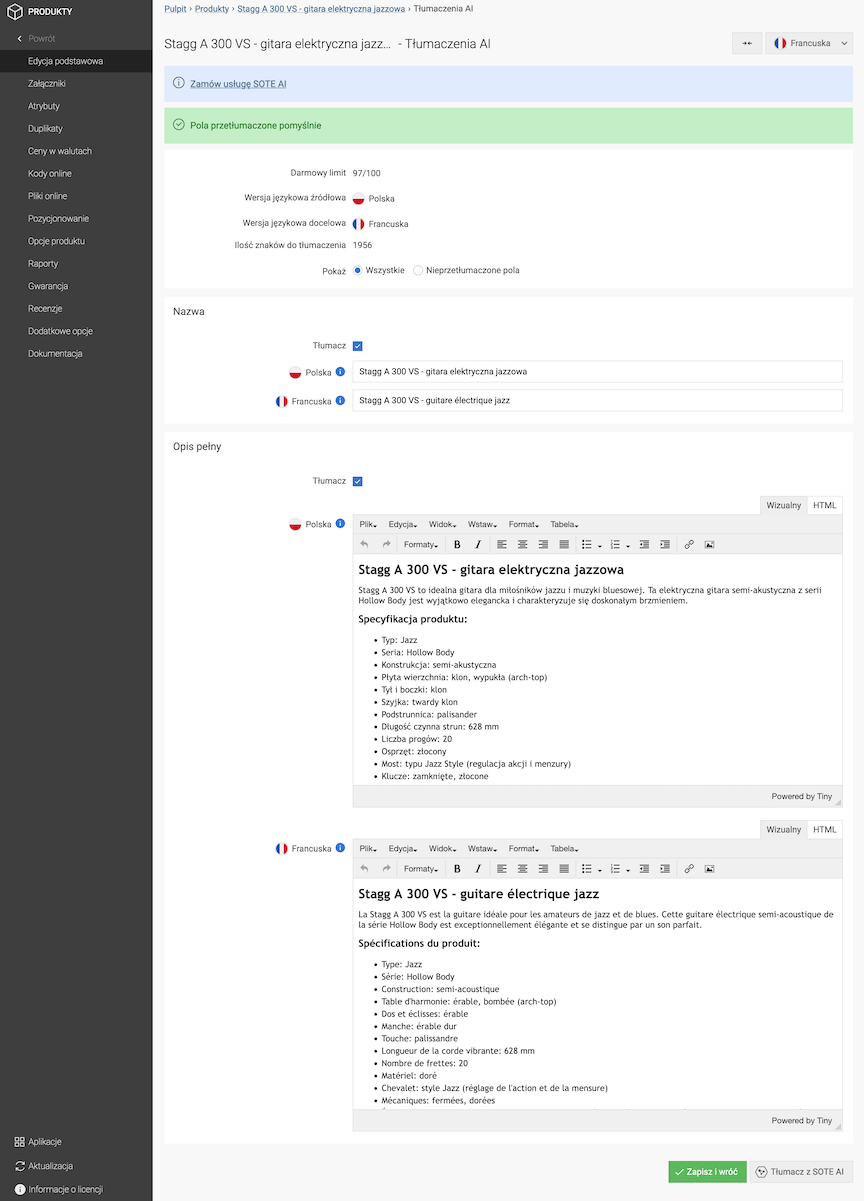This screenshot has height=1201, width=864.
Task: Click undo arrow in Polska editor
Action: [x=364, y=545]
